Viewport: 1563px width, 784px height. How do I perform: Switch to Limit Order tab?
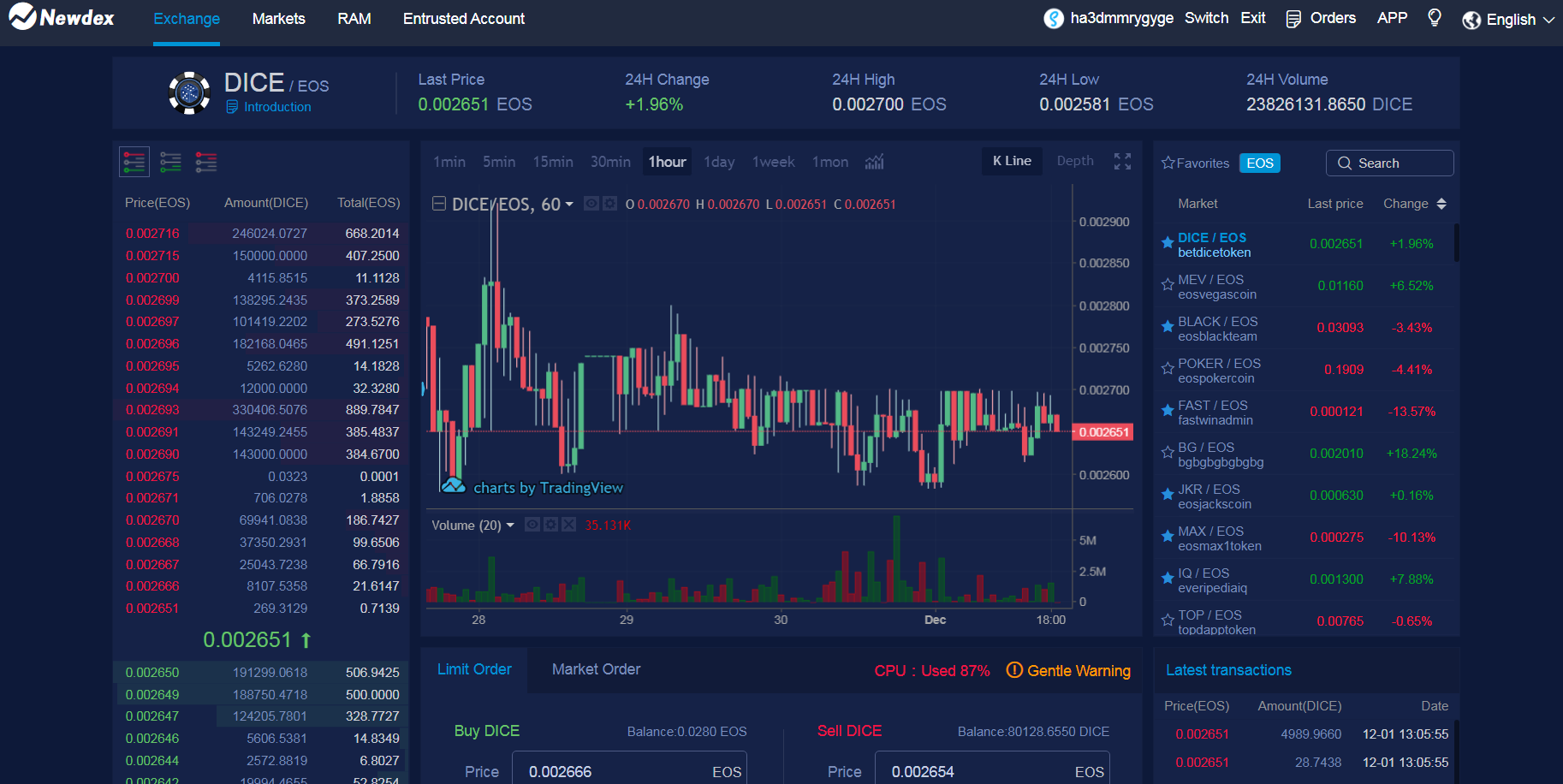(x=474, y=669)
